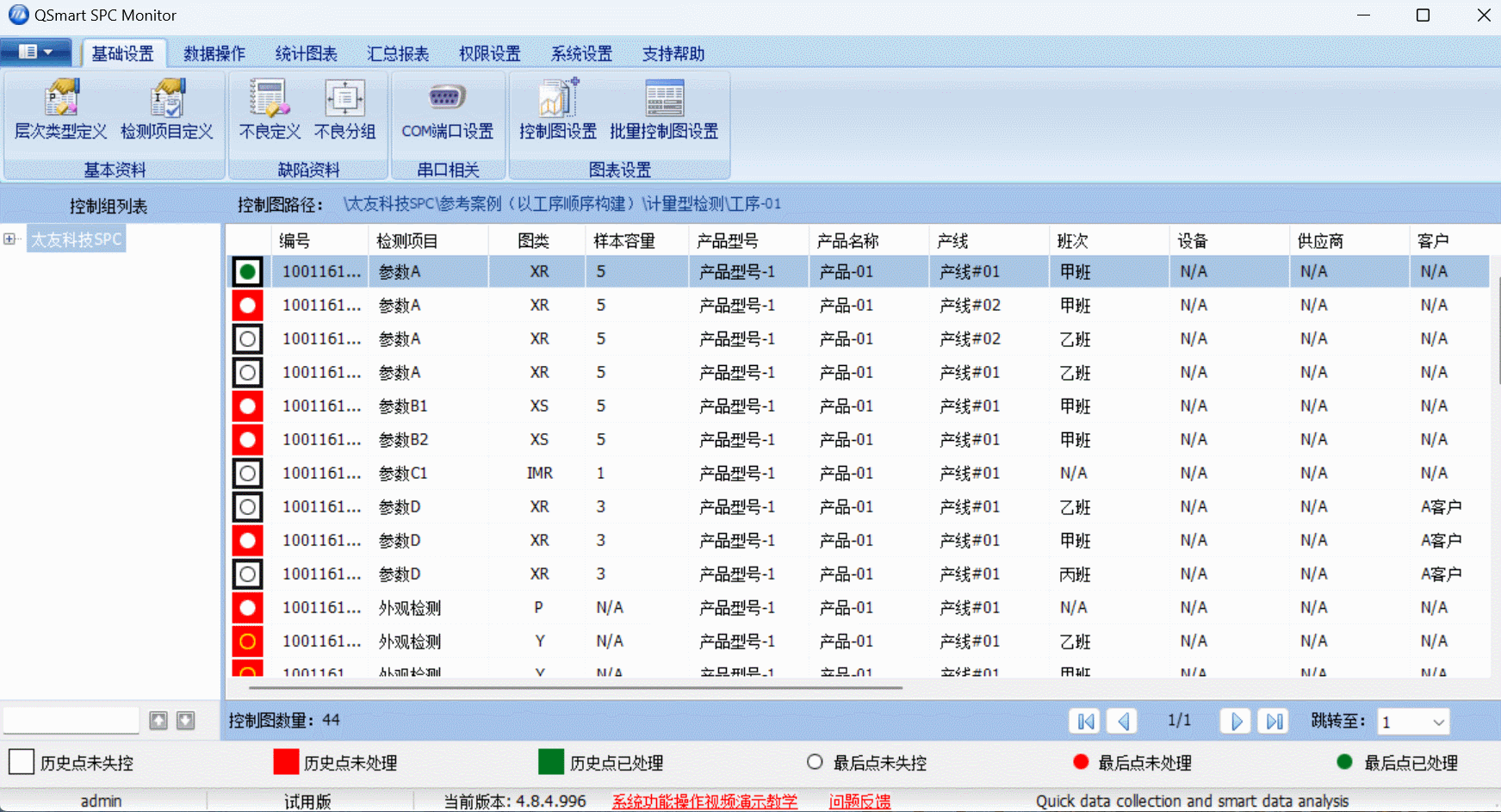Open the application menu dropdown at top left
The image size is (1501, 812).
coord(35,52)
